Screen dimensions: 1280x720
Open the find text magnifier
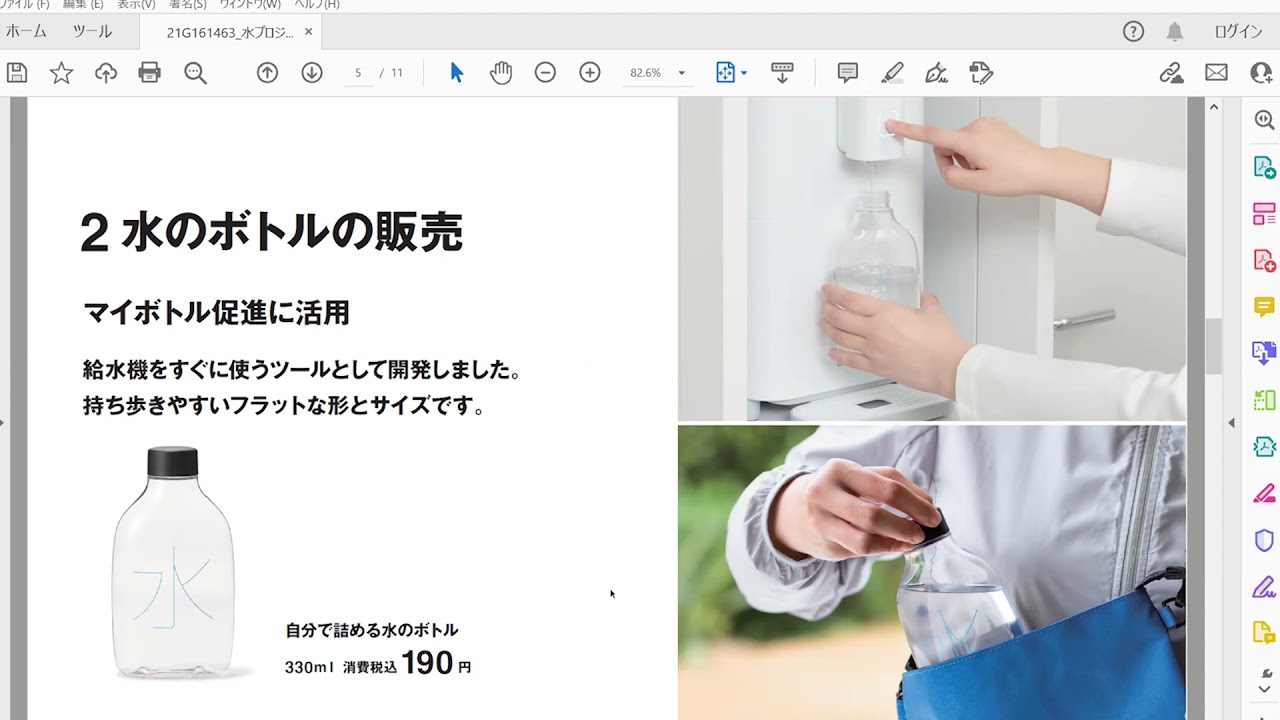195,73
